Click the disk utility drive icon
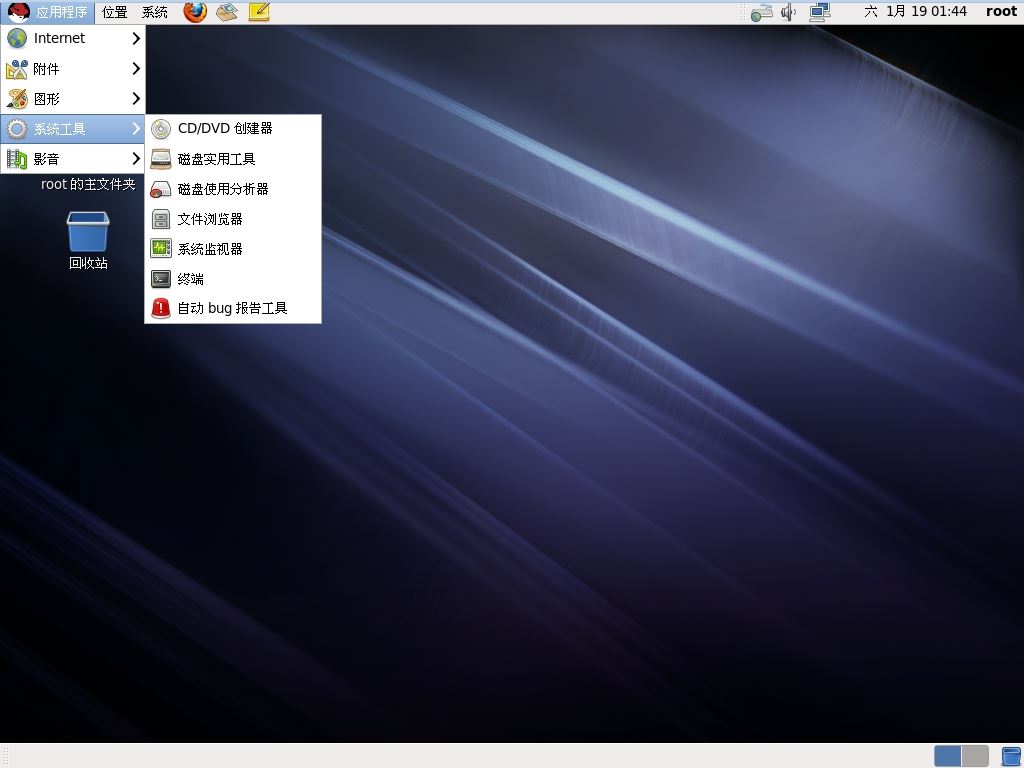Screen dimensions: 1024x768 [161, 159]
